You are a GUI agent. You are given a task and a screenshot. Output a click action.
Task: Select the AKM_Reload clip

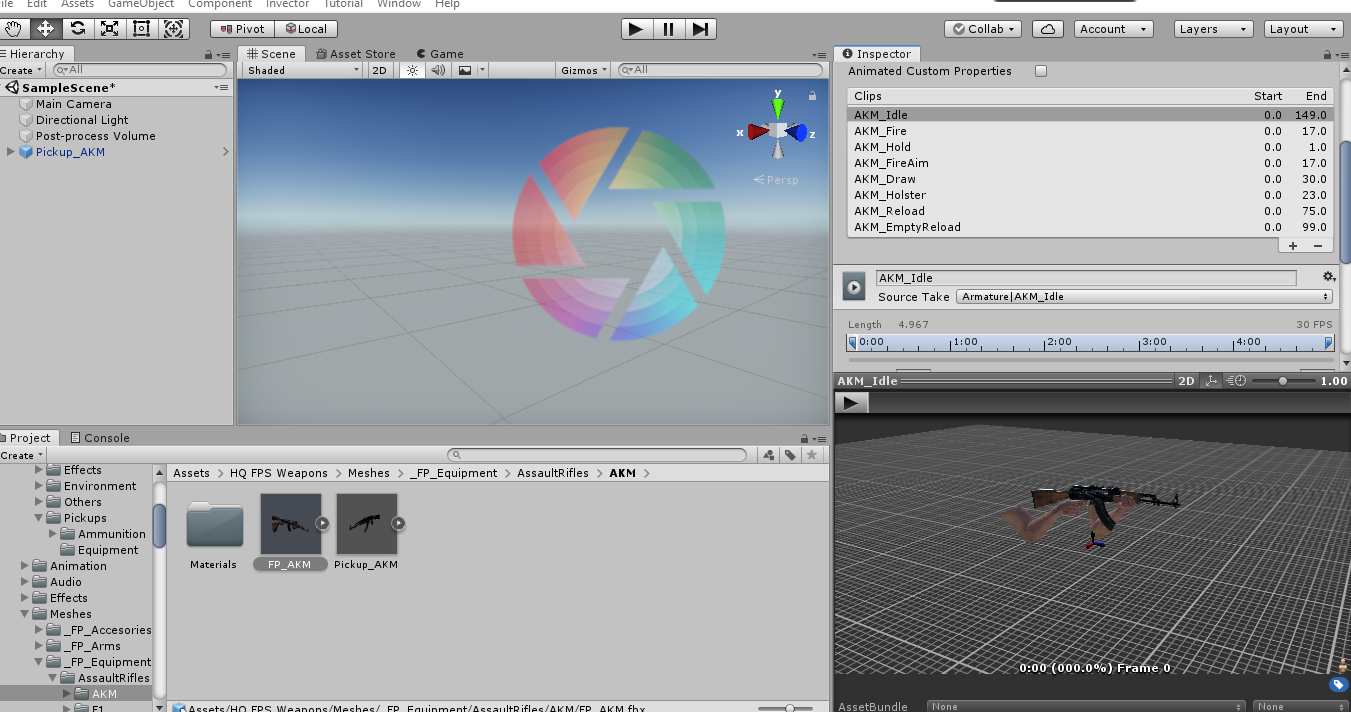[x=889, y=211]
